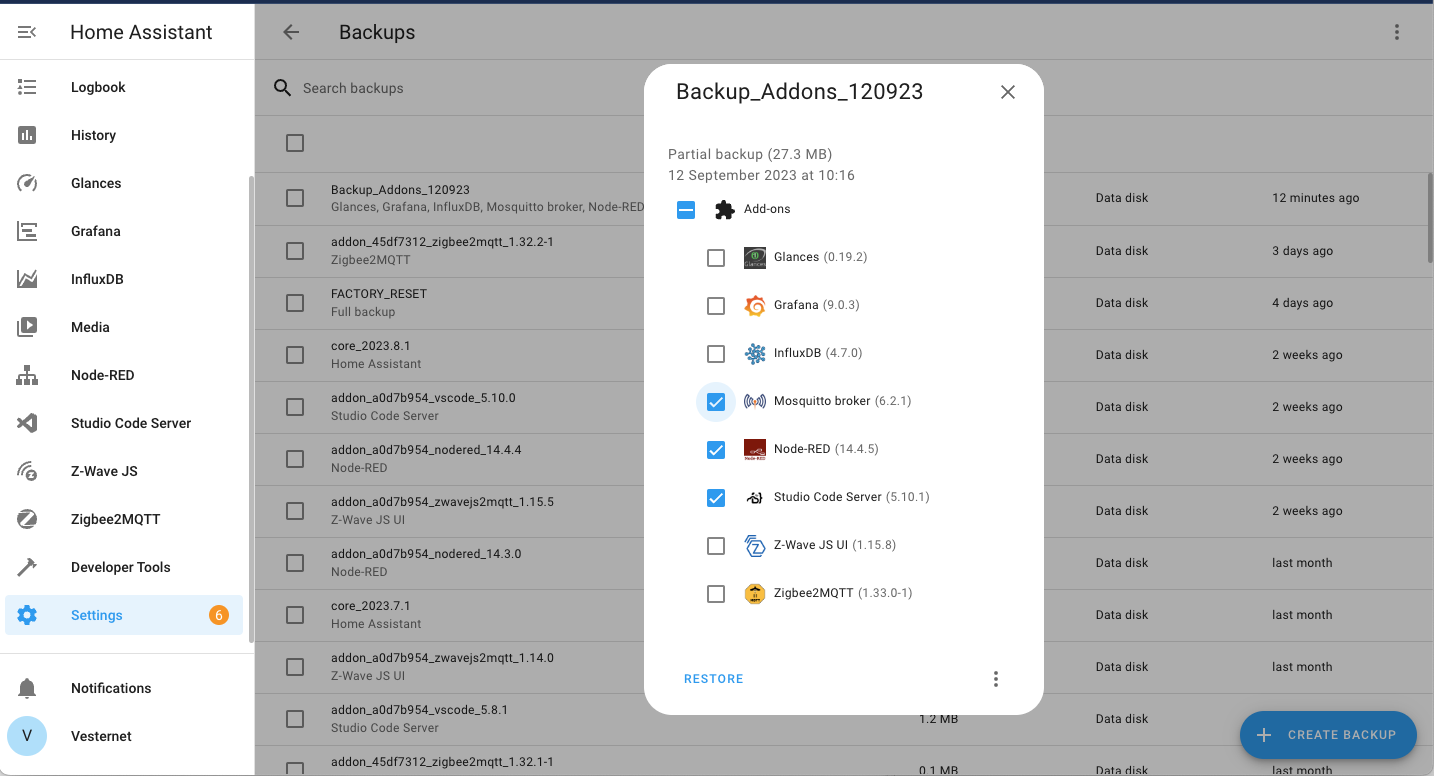Viewport: 1434px width, 776px height.
Task: Go back with the arrow icon
Action: pyautogui.click(x=291, y=32)
